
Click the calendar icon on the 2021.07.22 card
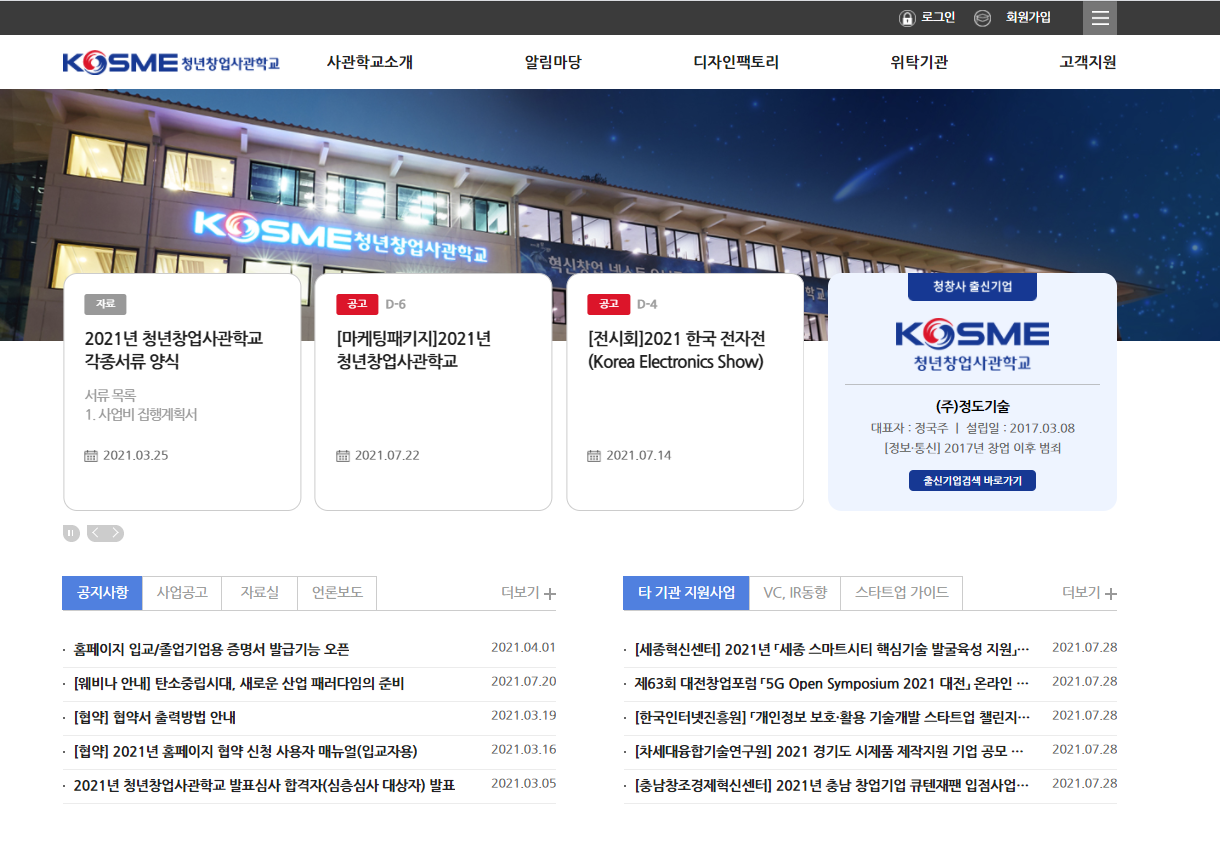point(342,456)
